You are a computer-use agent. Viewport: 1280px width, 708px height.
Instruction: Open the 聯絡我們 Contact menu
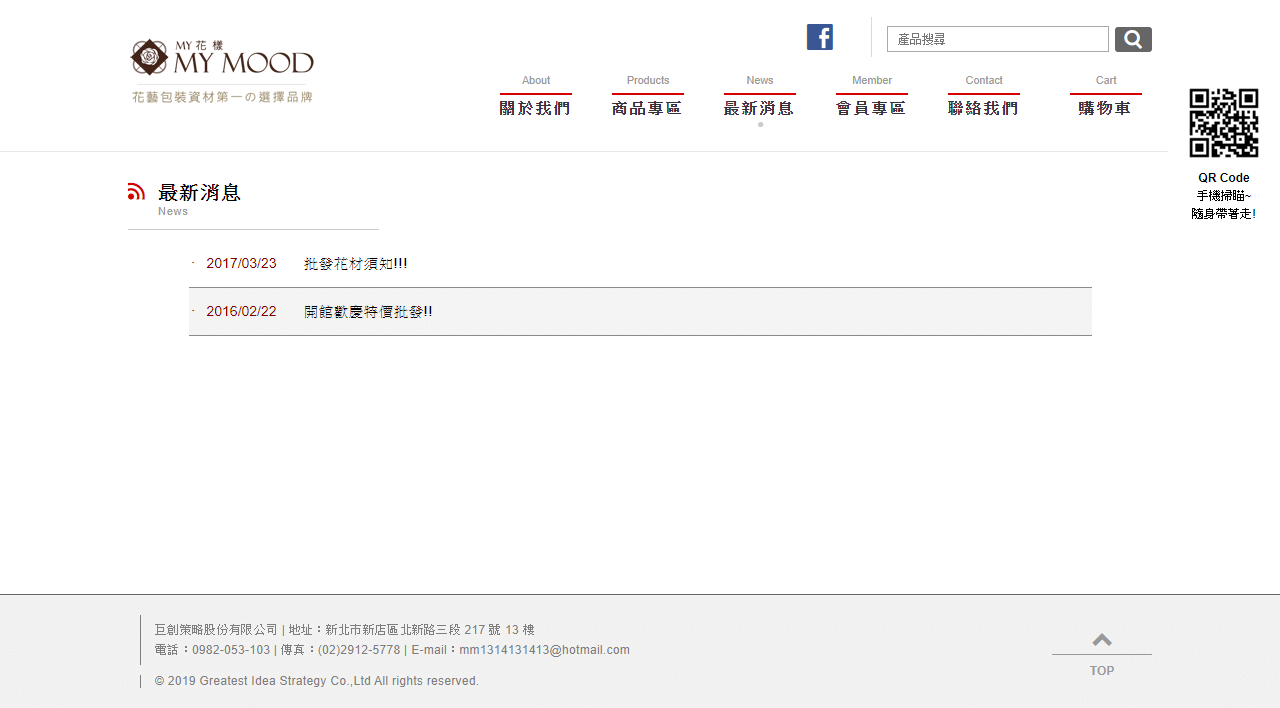[x=984, y=96]
